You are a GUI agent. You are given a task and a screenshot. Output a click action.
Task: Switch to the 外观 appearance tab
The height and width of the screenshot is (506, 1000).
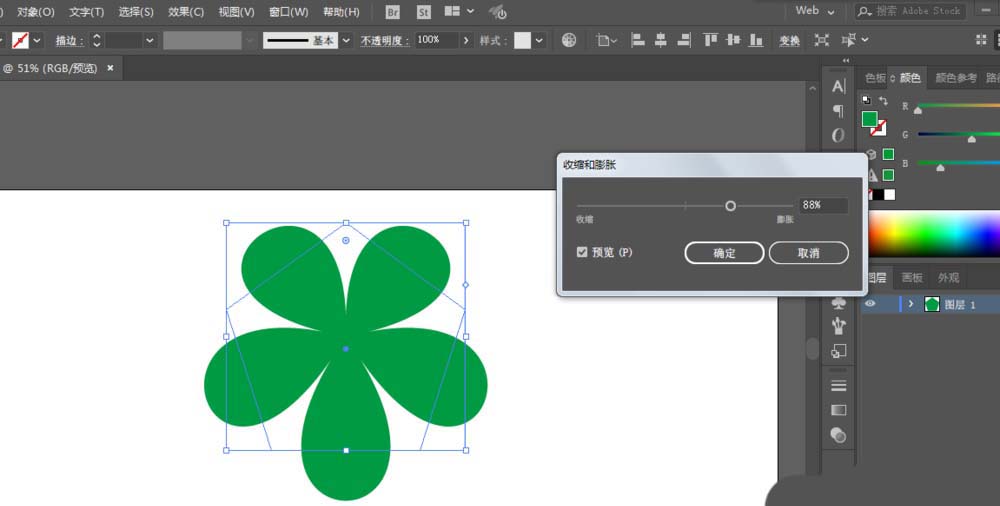pyautogui.click(x=948, y=278)
